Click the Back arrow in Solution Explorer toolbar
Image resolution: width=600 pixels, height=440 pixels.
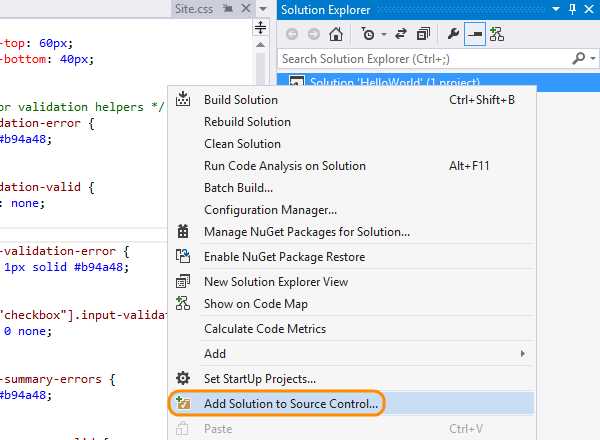[292, 34]
